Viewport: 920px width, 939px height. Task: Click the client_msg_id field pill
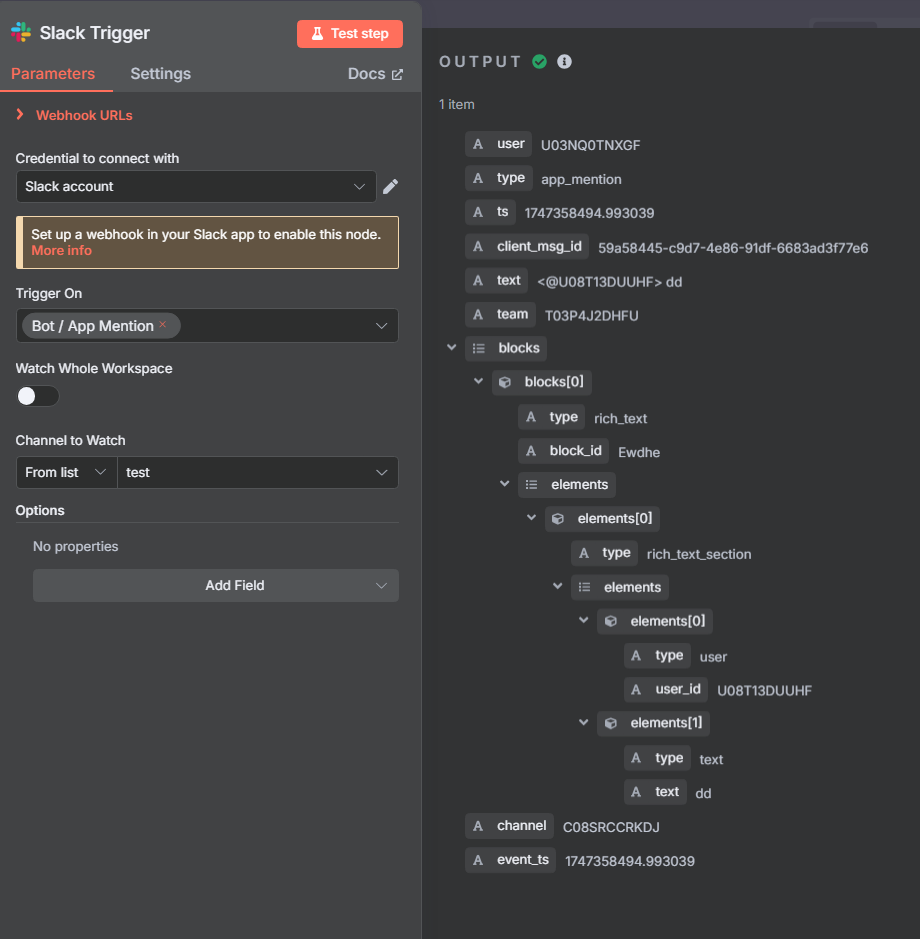(527, 246)
